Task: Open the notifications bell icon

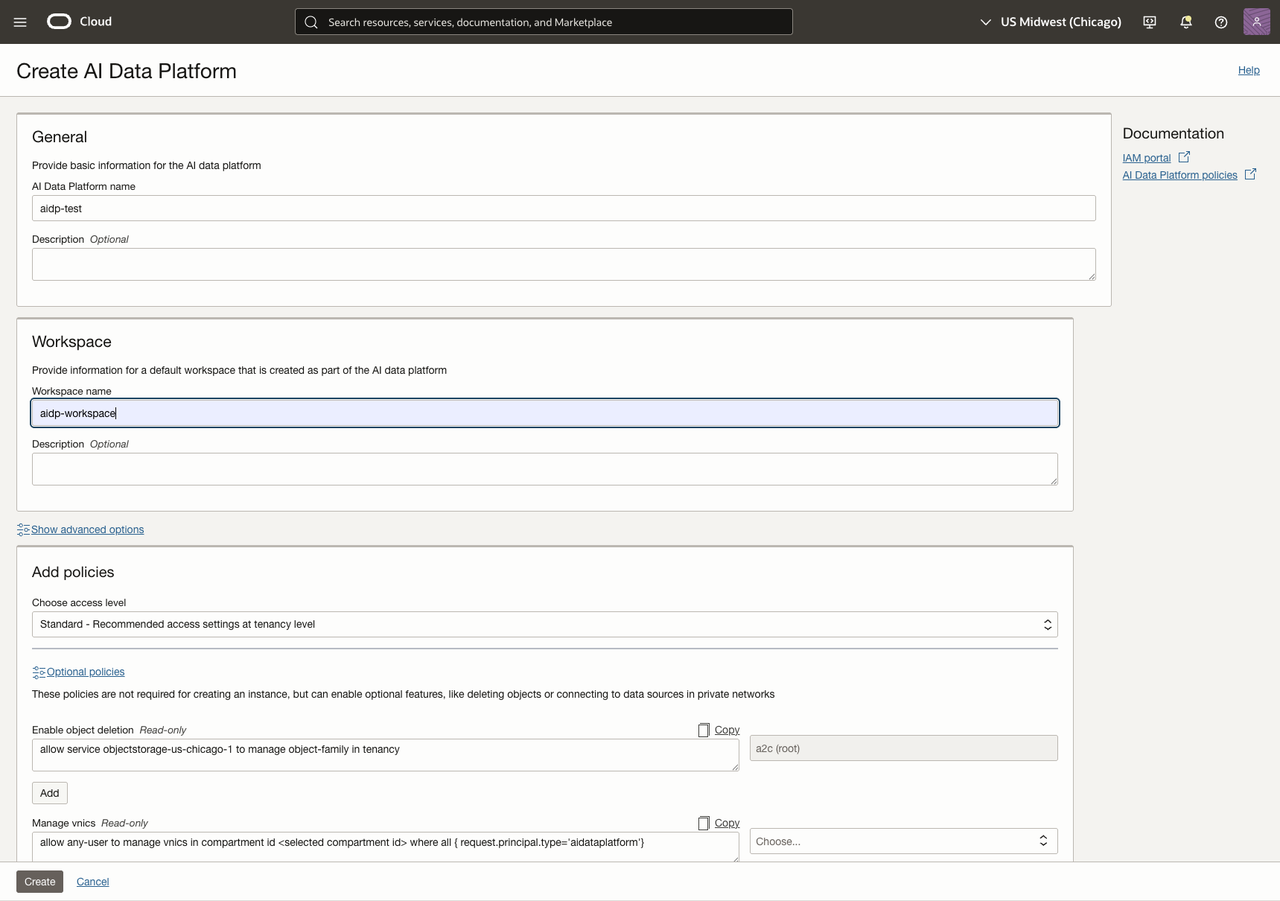Action: [1186, 22]
